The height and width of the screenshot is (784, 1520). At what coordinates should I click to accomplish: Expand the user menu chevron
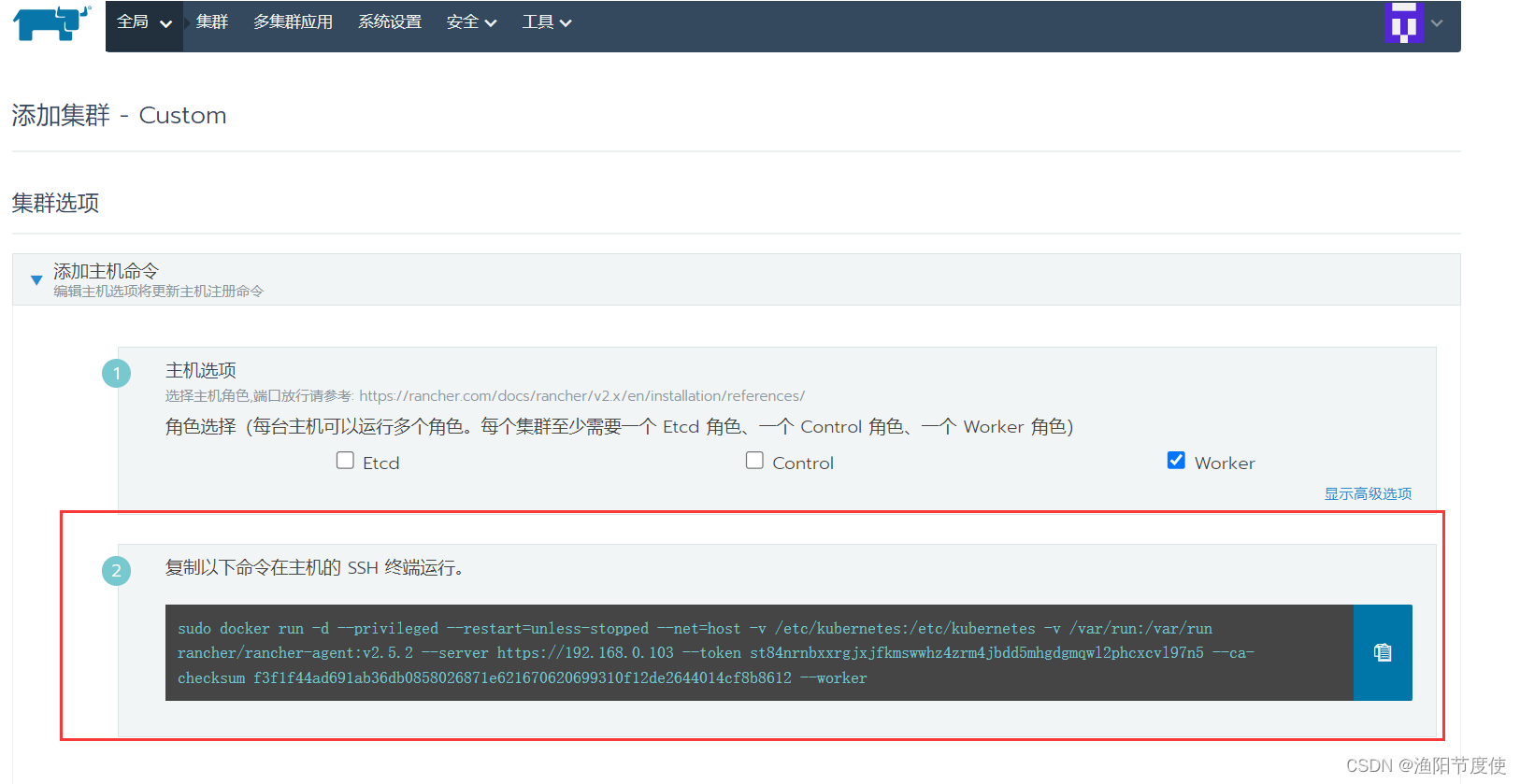1438,23
